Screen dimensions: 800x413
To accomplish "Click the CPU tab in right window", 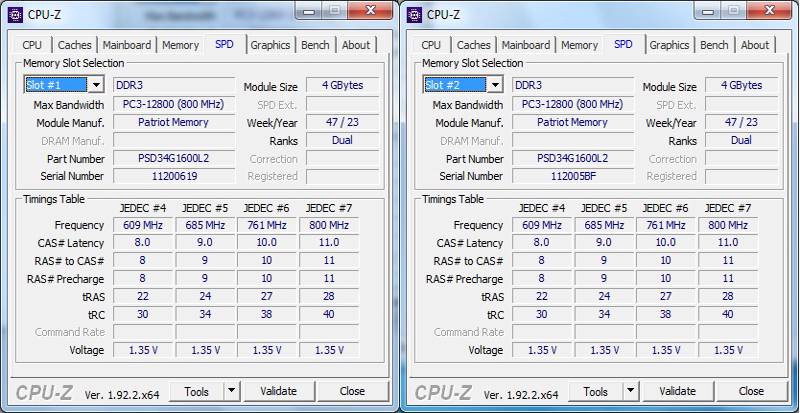I will [431, 45].
